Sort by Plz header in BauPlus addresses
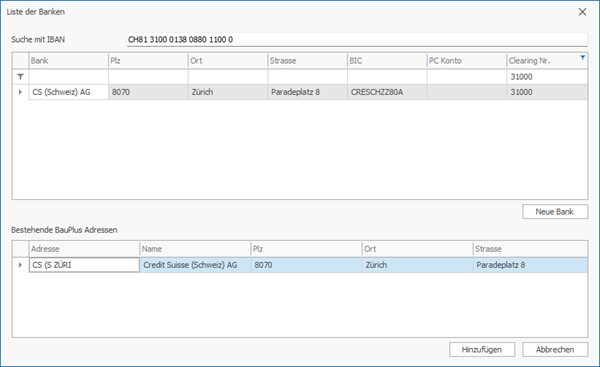This screenshot has width=600, height=367. [x=306, y=249]
